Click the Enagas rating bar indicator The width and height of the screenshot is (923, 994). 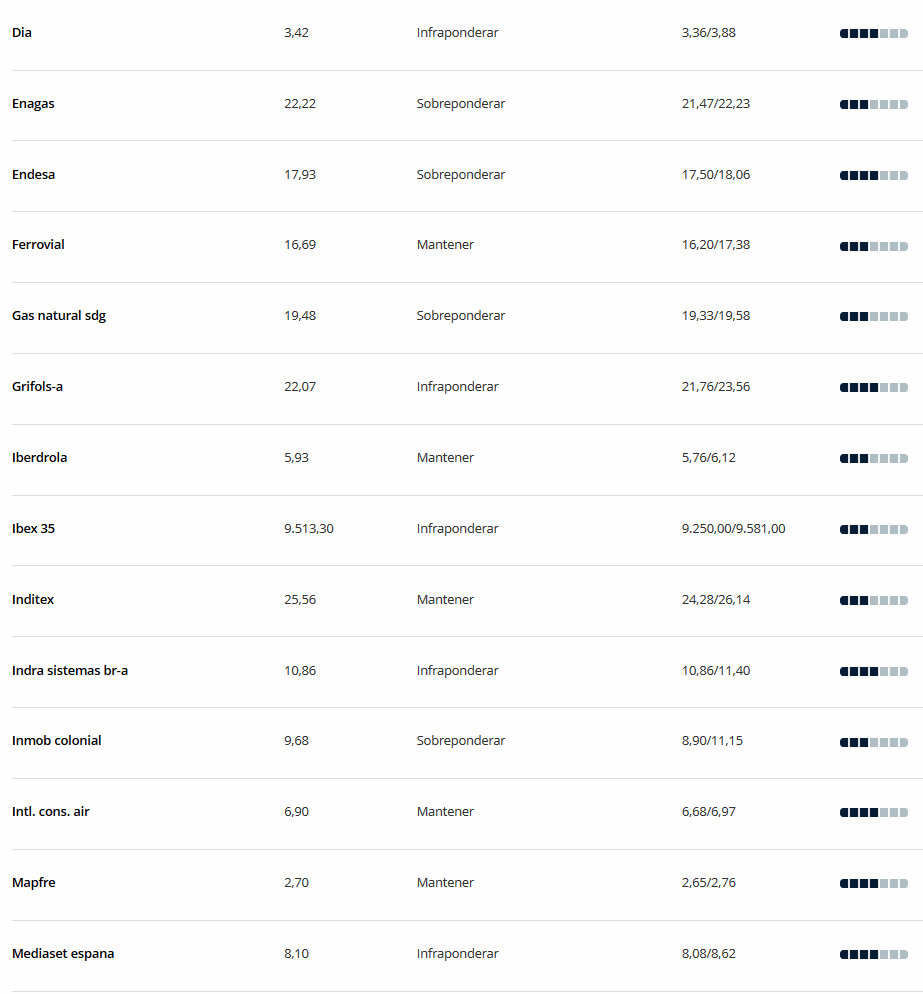point(874,105)
